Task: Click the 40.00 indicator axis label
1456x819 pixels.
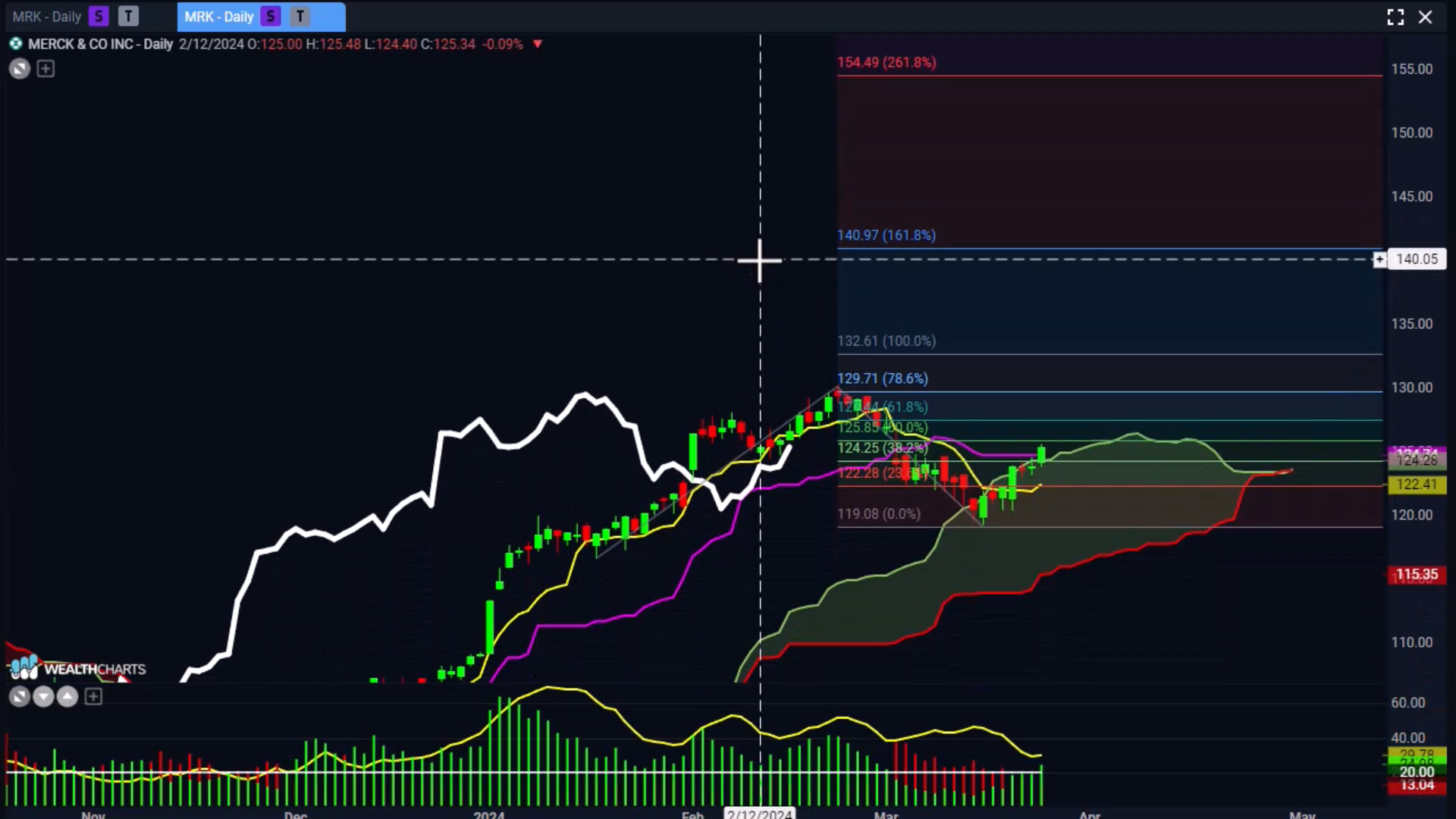Action: pyautogui.click(x=1407, y=738)
